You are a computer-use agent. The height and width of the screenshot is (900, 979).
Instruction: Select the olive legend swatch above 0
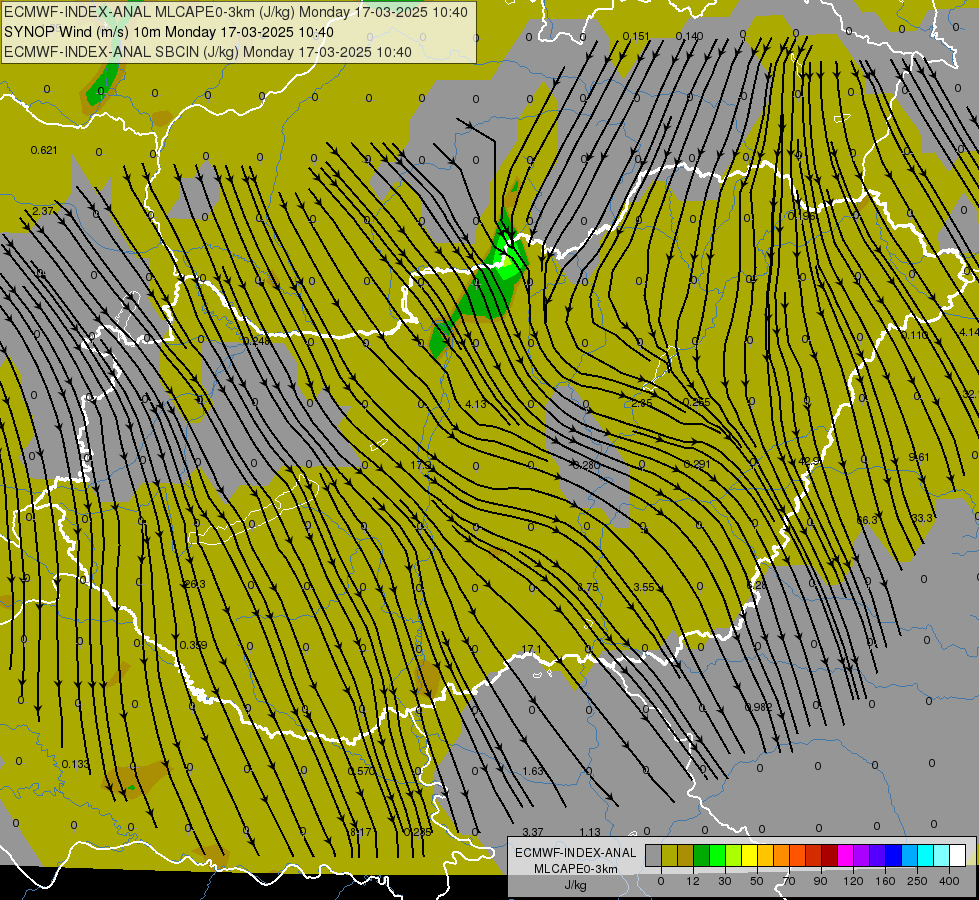pyautogui.click(x=669, y=855)
